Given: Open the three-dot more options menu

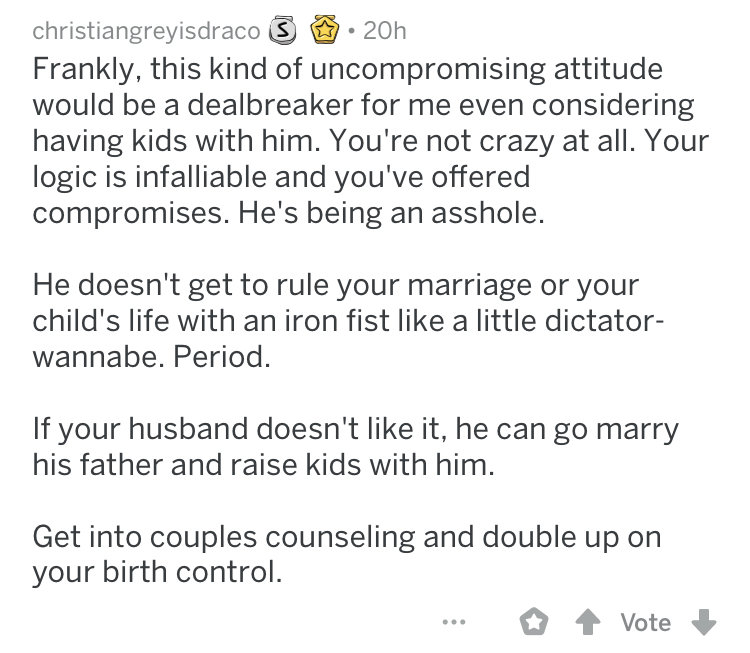Looking at the screenshot, I should pos(453,622).
